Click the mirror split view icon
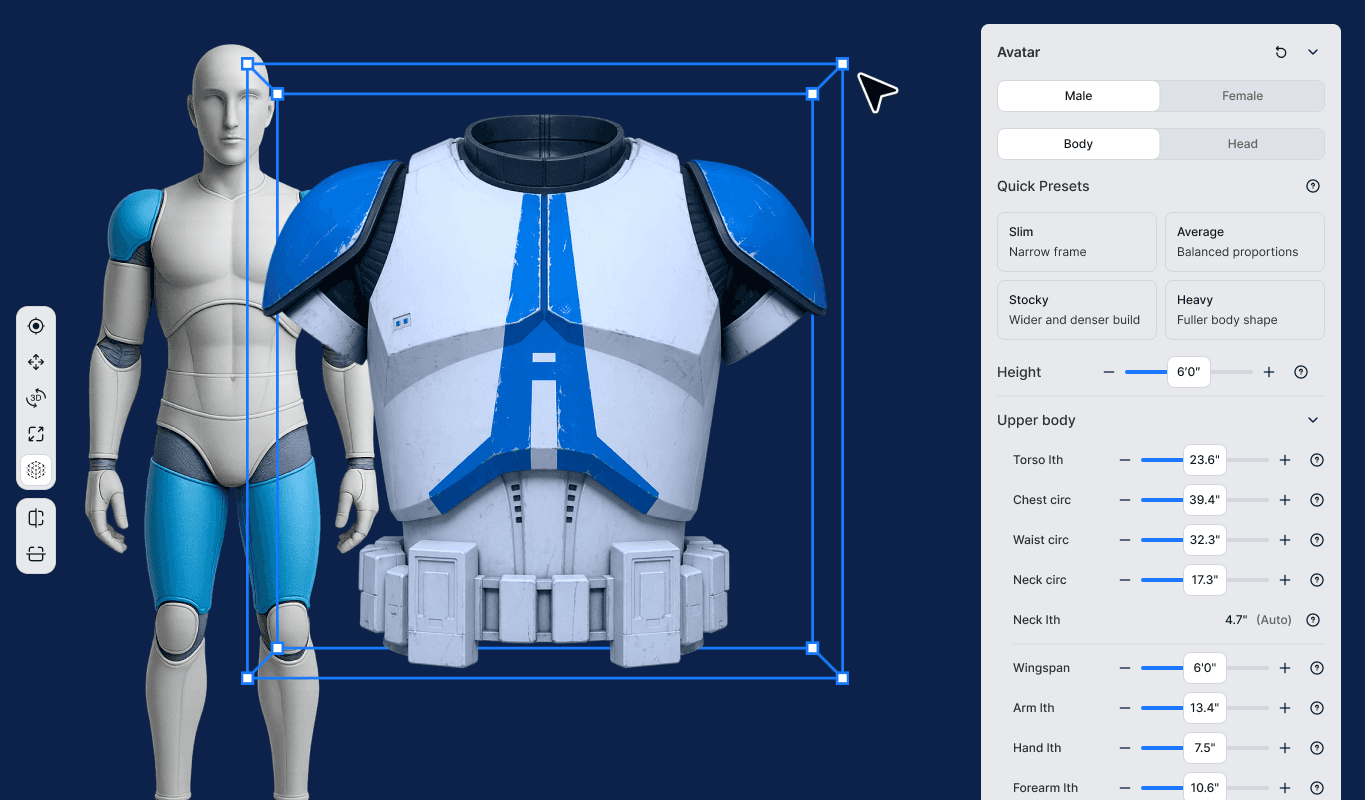Image resolution: width=1365 pixels, height=800 pixels. pos(36,518)
